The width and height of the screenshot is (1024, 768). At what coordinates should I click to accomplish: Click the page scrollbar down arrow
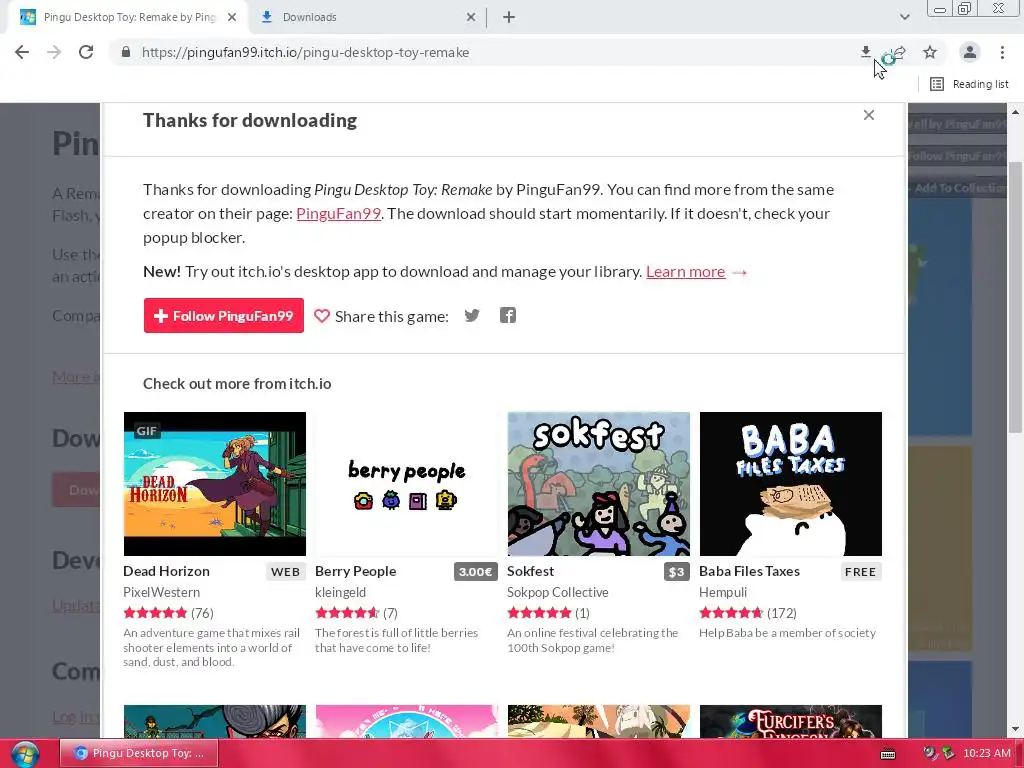click(1015, 729)
